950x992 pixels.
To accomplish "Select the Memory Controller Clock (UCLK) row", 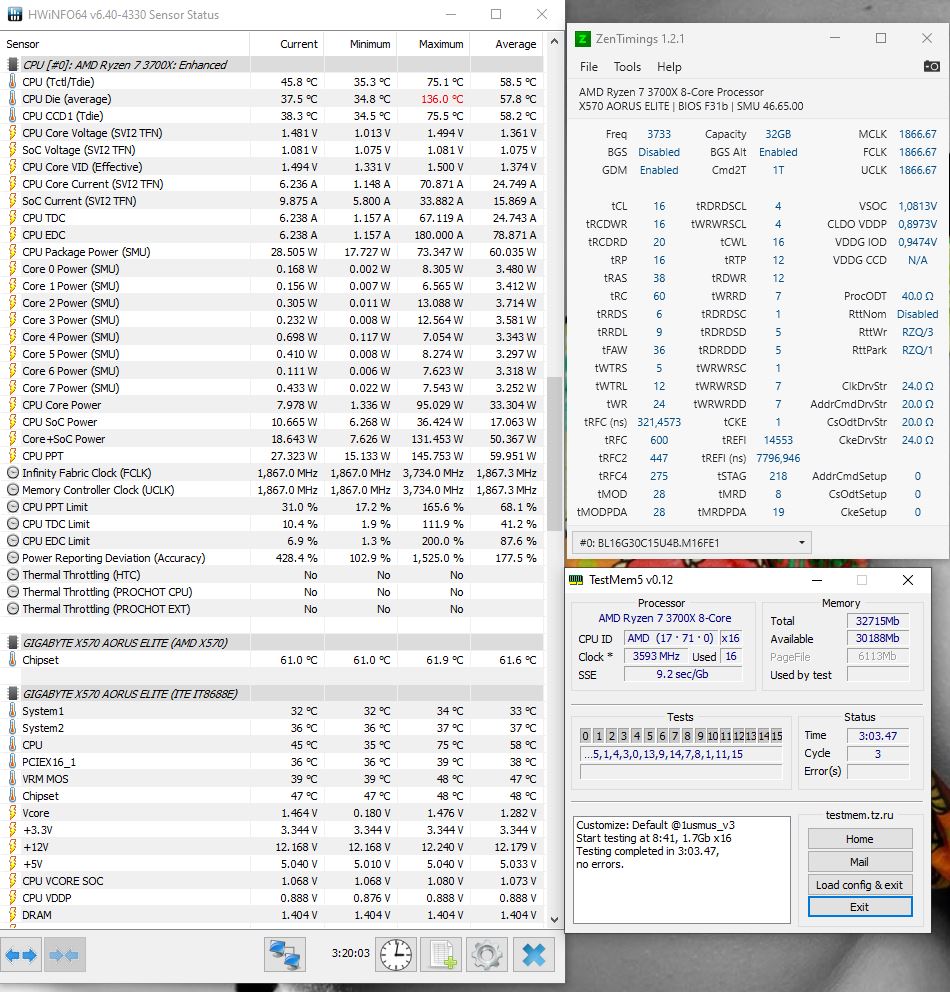I will (272, 490).
